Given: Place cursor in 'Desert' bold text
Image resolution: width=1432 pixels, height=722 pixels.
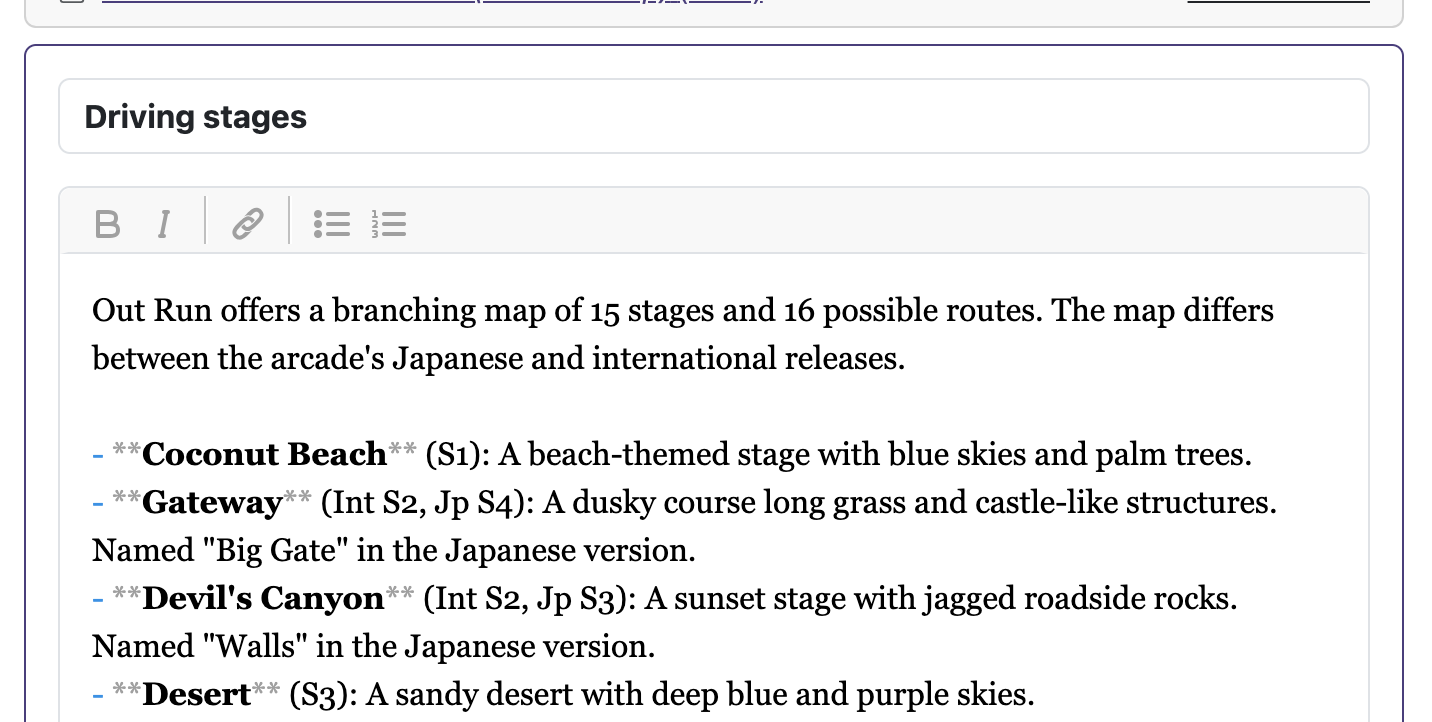Looking at the screenshot, I should click(x=196, y=695).
